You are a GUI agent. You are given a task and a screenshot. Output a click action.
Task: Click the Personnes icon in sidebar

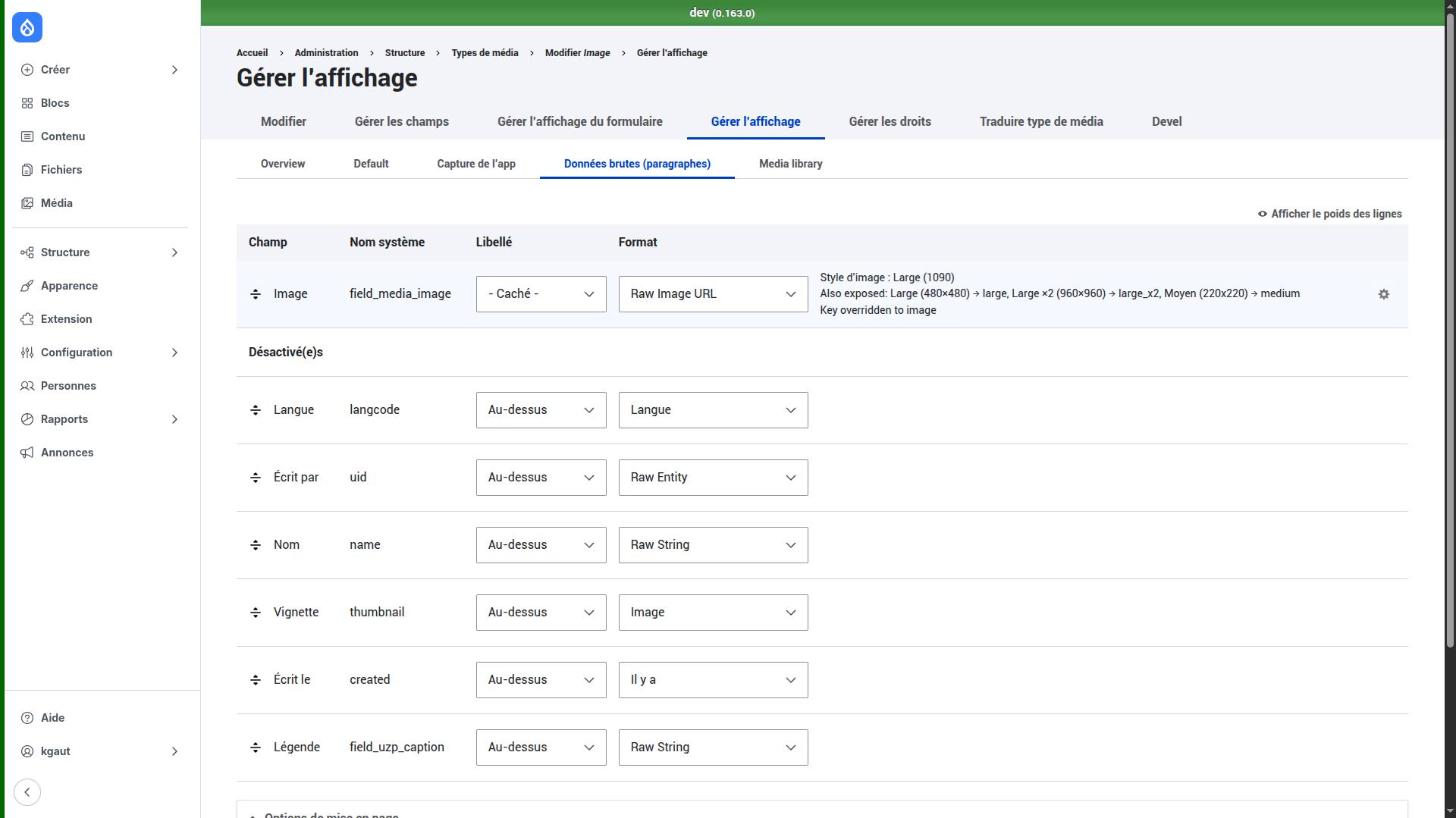(x=27, y=386)
